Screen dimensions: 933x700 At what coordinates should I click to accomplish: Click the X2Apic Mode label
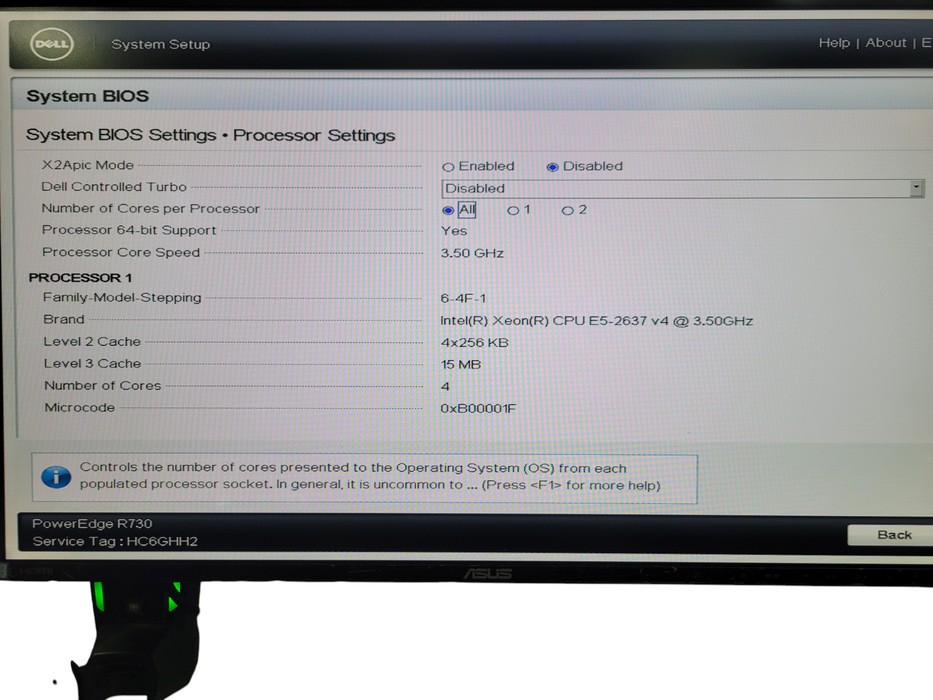pos(87,165)
